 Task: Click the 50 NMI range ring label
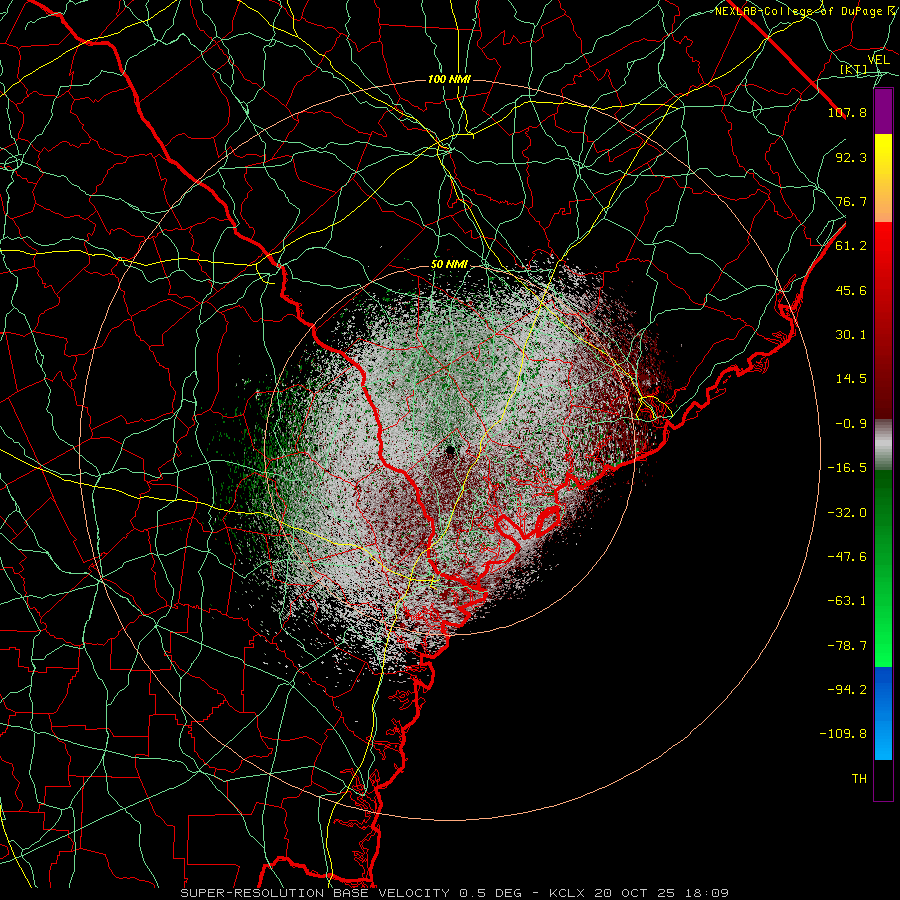449,265
